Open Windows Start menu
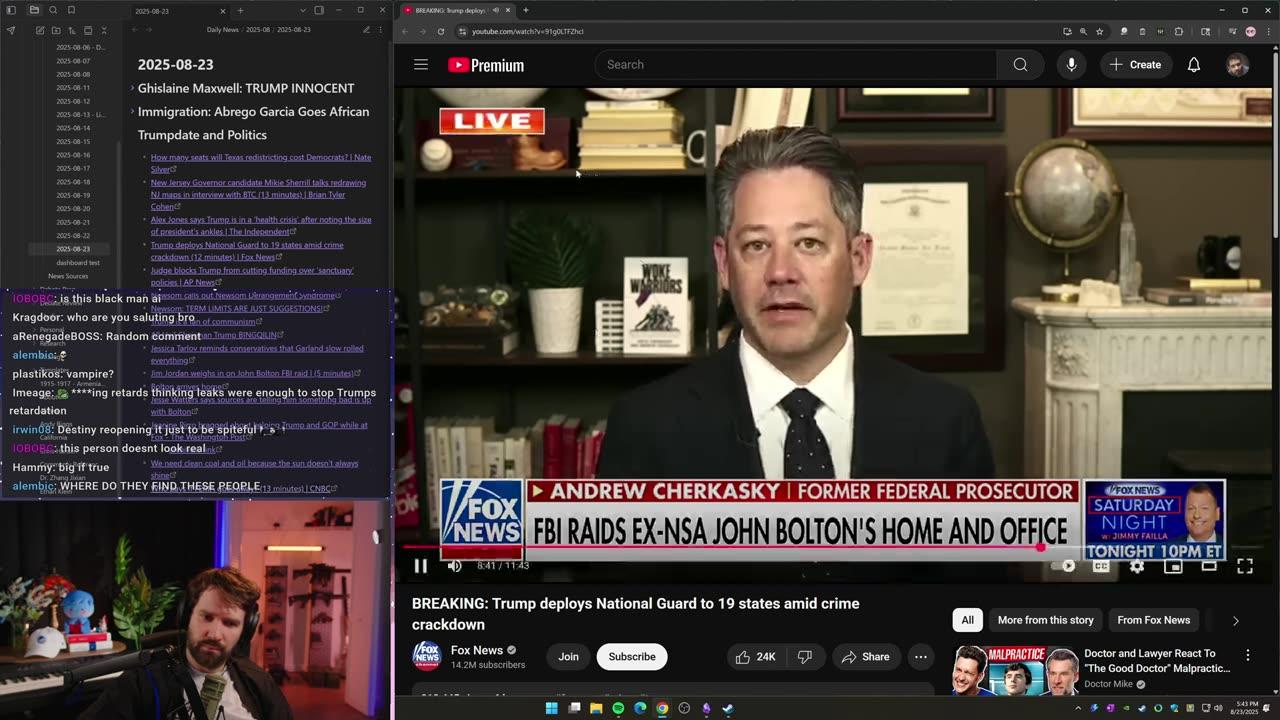Image resolution: width=1280 pixels, height=720 pixels. pyautogui.click(x=551, y=709)
